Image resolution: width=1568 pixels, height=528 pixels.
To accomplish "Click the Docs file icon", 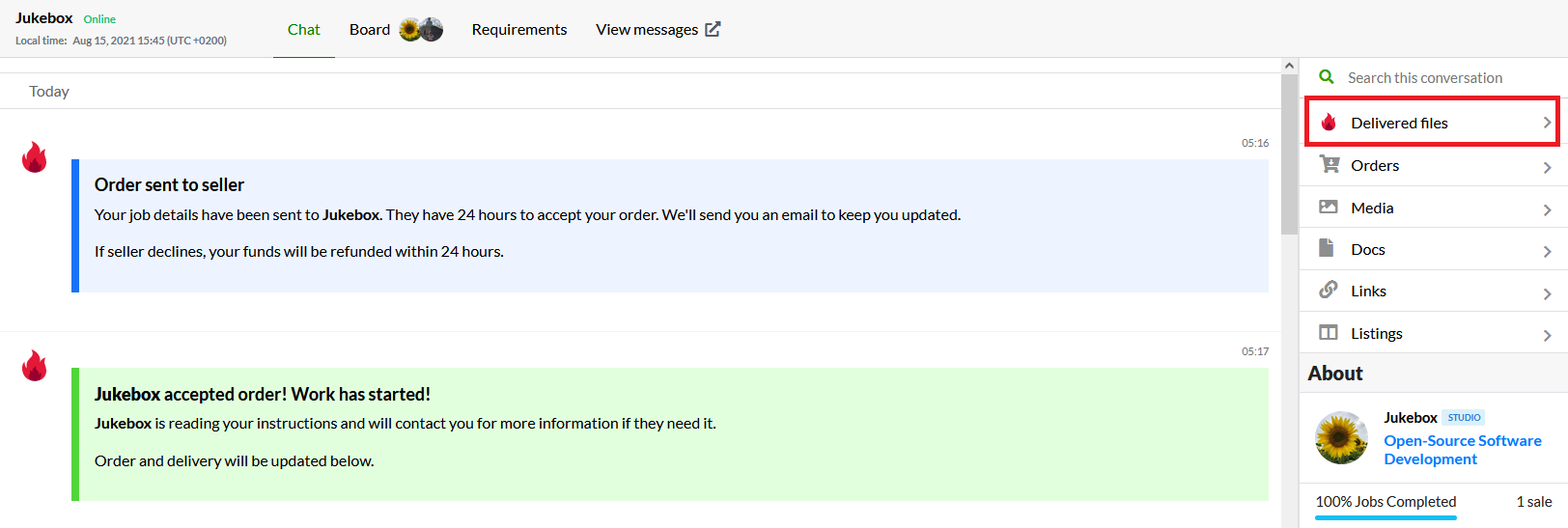I will (1327, 248).
